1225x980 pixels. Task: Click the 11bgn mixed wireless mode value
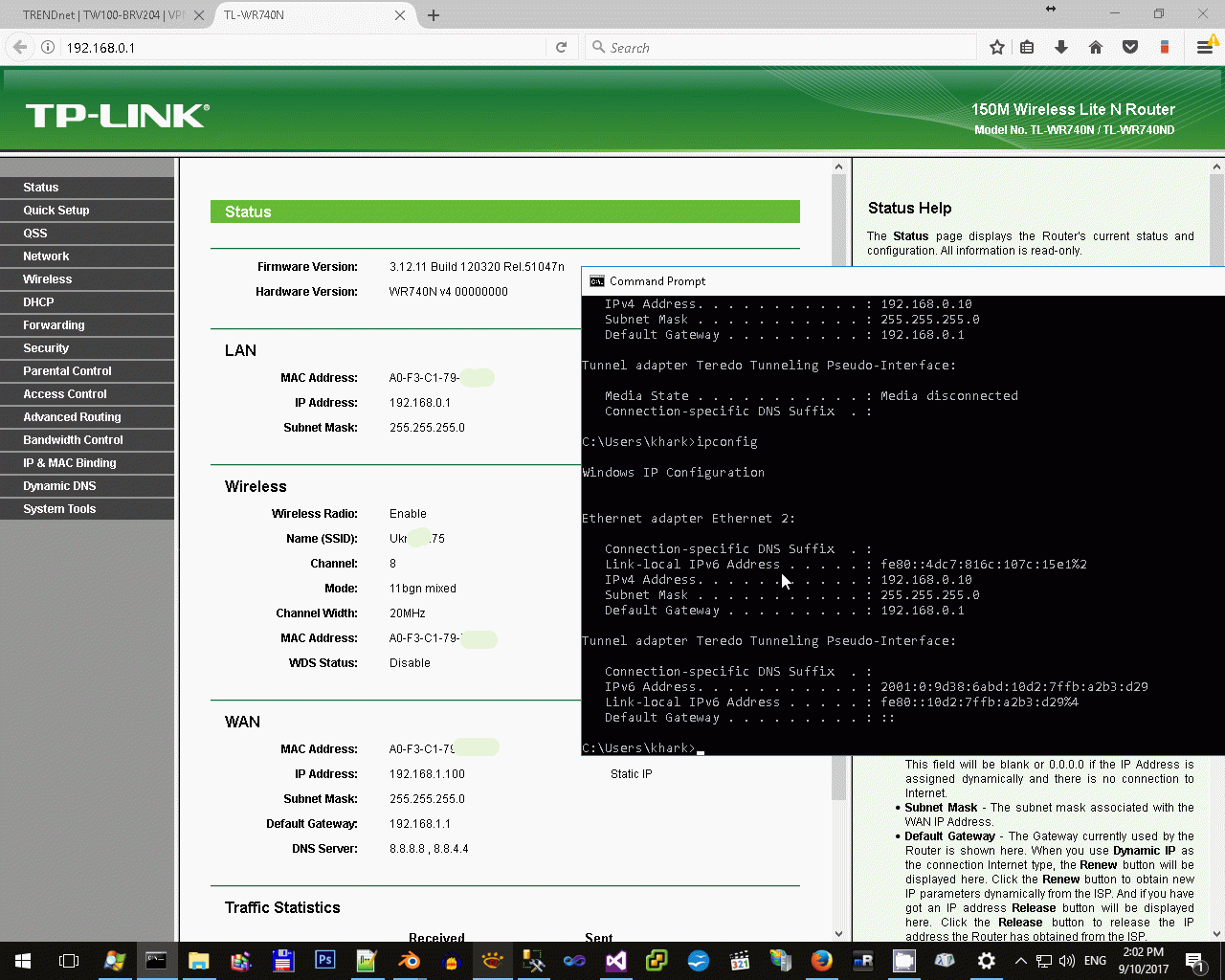pos(422,589)
